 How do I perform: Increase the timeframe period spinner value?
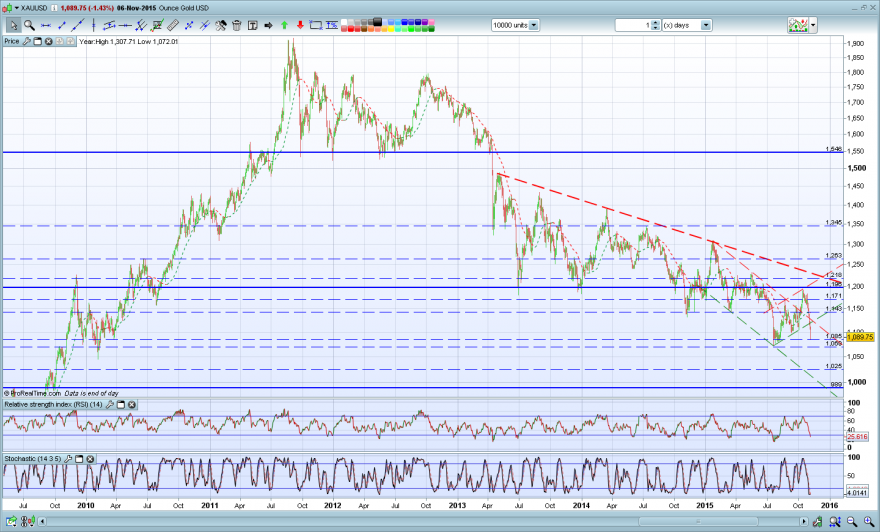pos(656,22)
